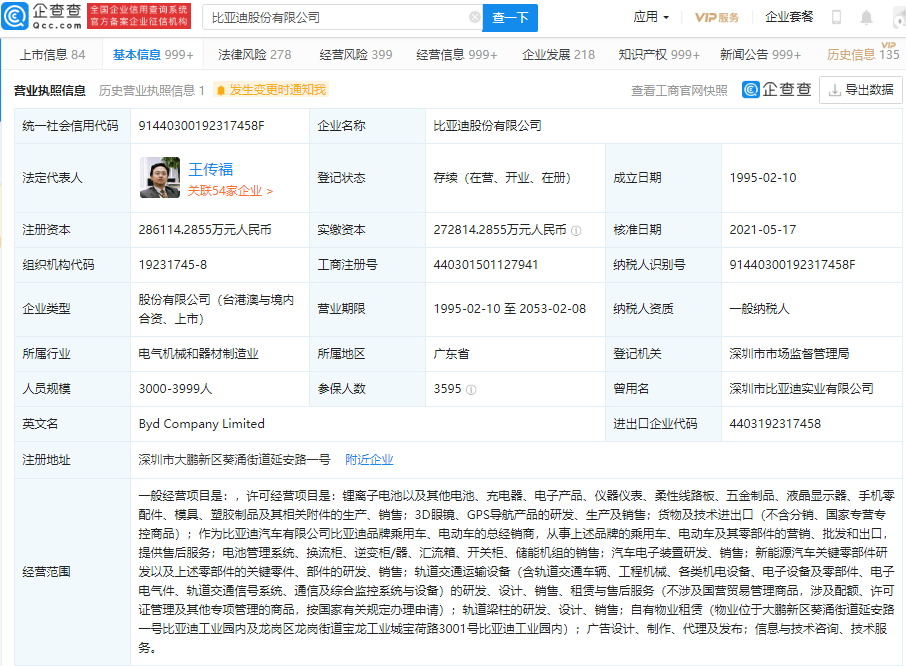Viewport: 906px width, 666px height.
Task: Open the notification bell icon
Action: point(866,16)
